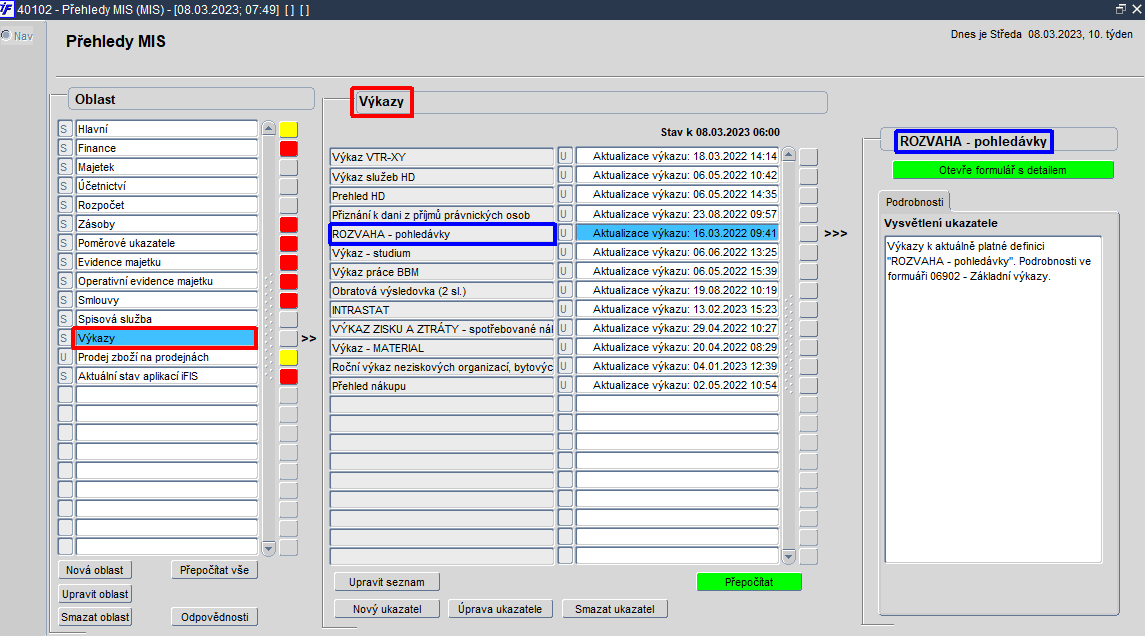Select the Obratová výsledovka (2 sl.) row field
Screen dimensions: 1145x636
click(x=442, y=291)
